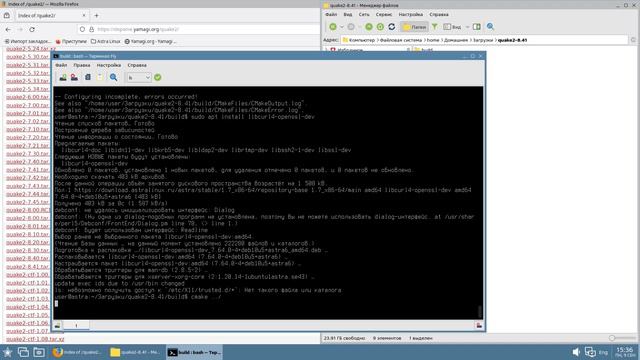This screenshot has width=640, height=360.
Task: Click the network icon in system tray
Action: pyautogui.click(x=590, y=352)
